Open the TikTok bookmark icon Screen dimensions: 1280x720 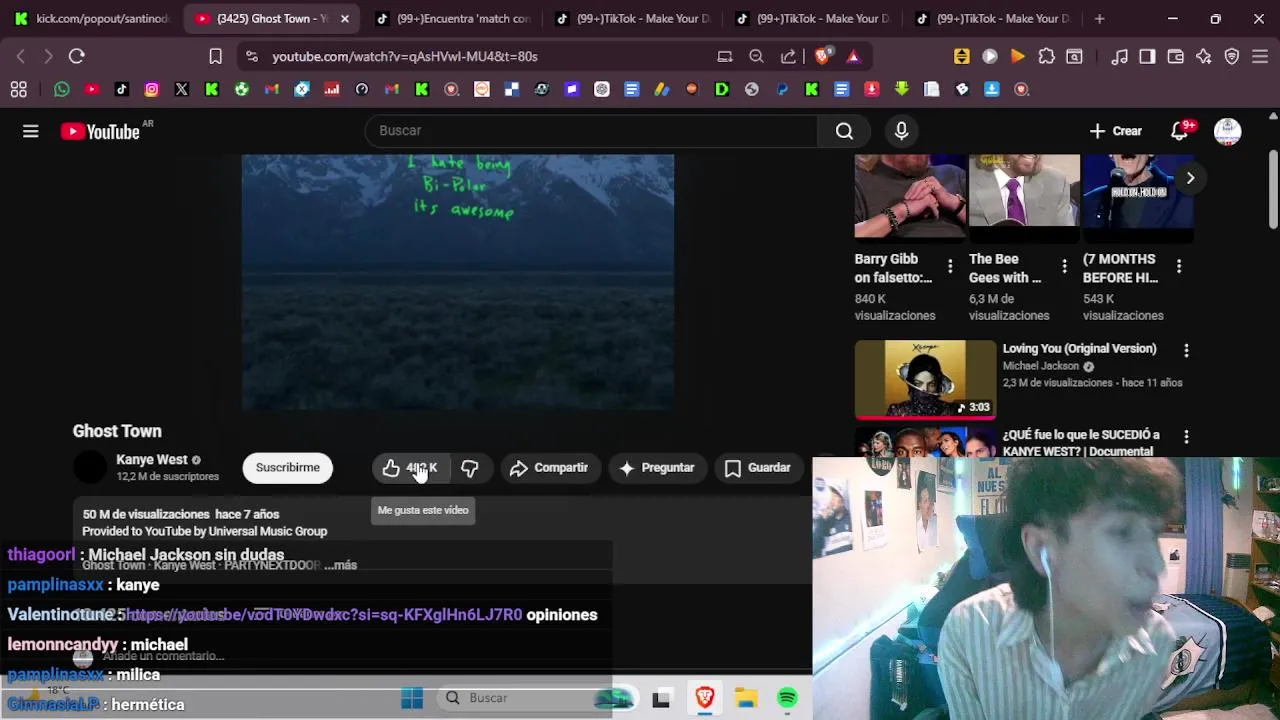122,89
